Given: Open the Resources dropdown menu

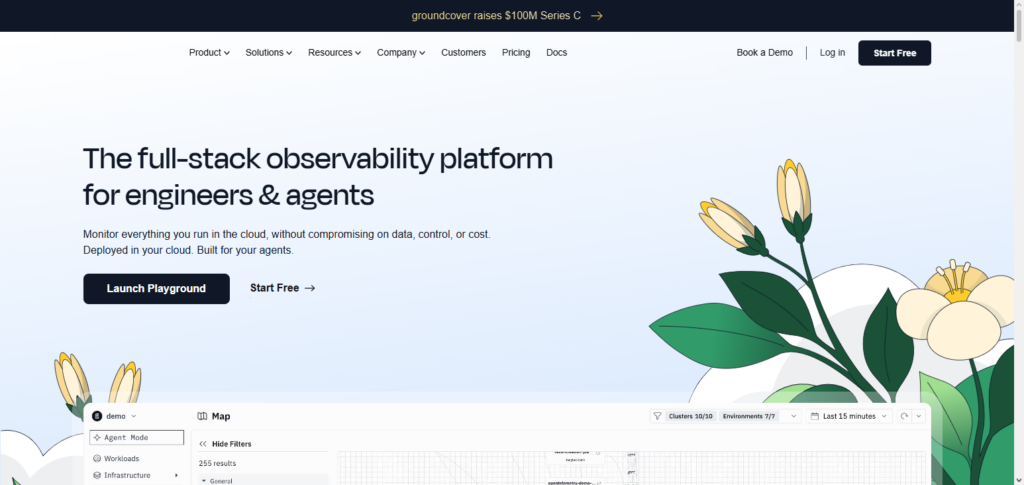Looking at the screenshot, I should (334, 53).
